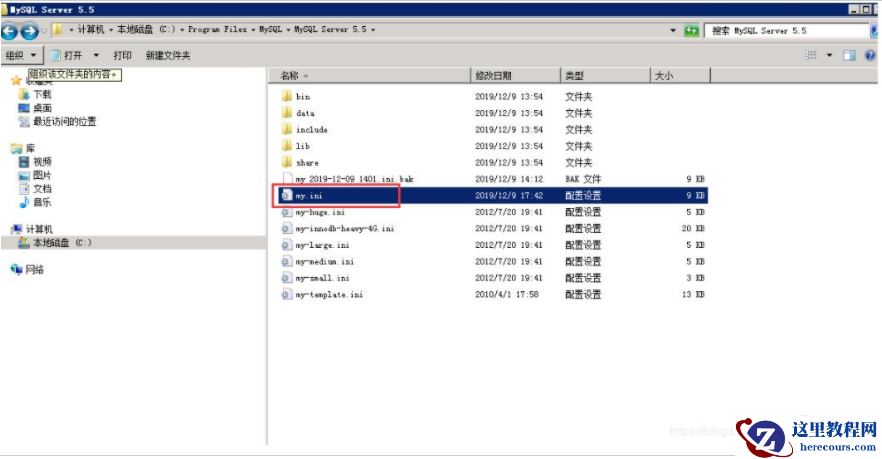
Task: Select the my 2019-12-09 1401.ini.bak file
Action: [354, 179]
